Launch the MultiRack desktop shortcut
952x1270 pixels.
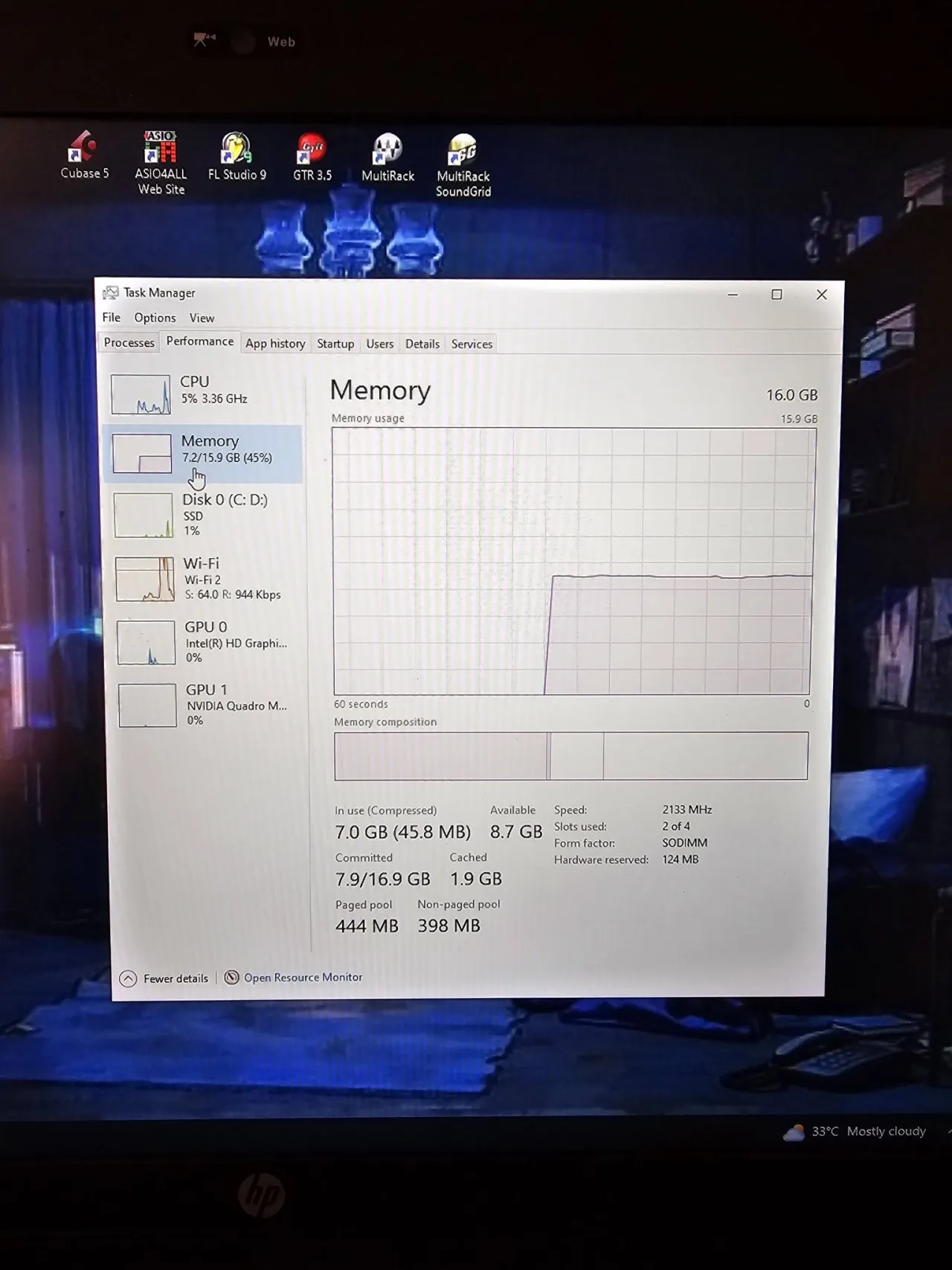[387, 158]
